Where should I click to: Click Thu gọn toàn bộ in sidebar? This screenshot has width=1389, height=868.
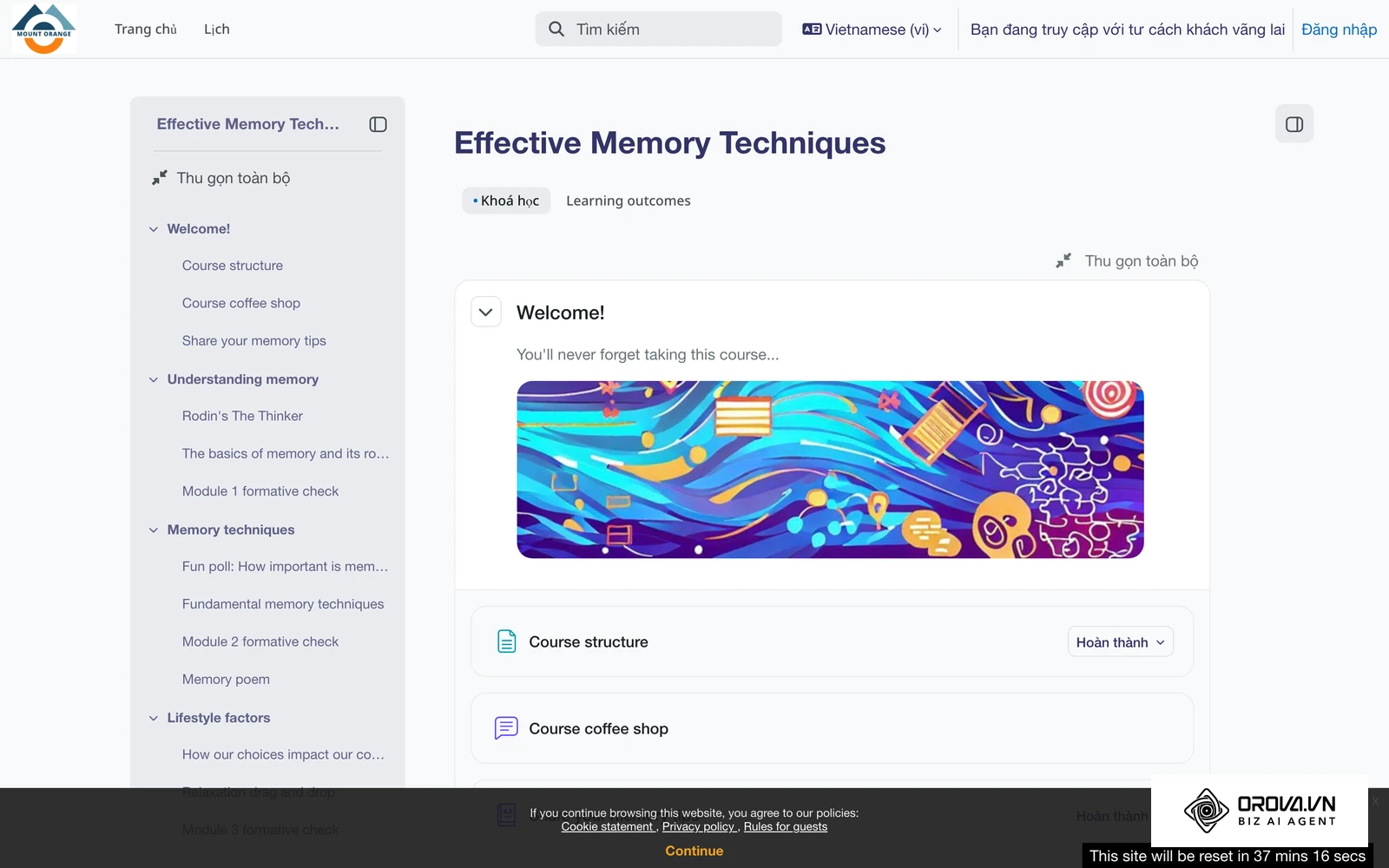pyautogui.click(x=234, y=178)
